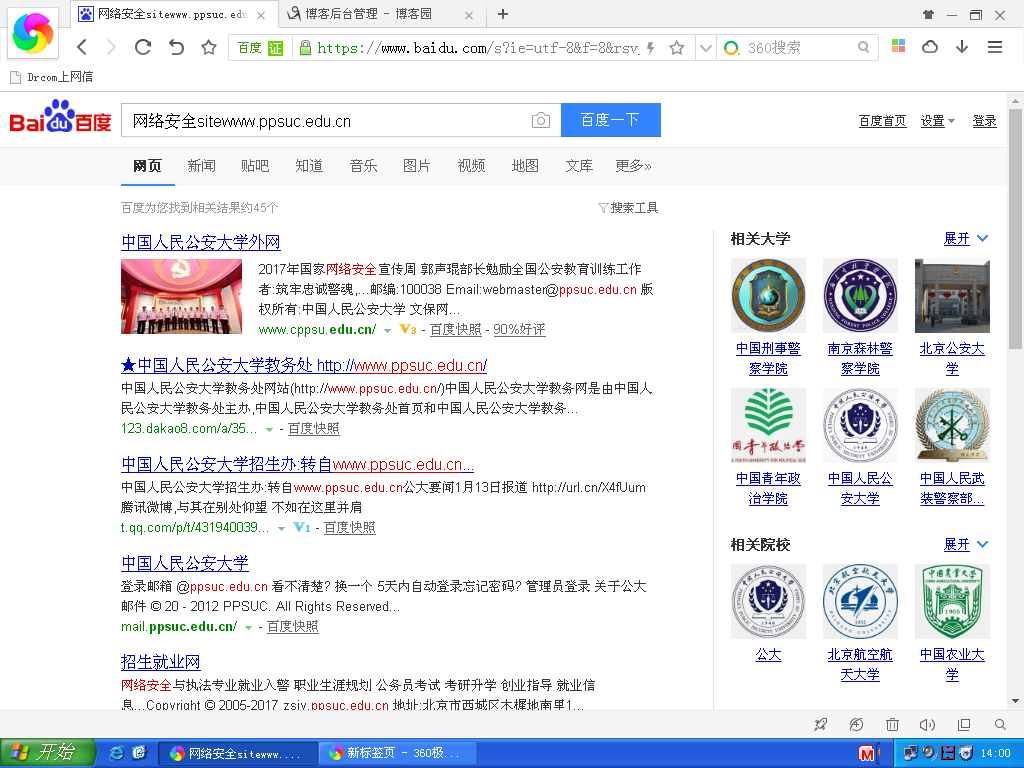Click the camera image-search icon

541,120
